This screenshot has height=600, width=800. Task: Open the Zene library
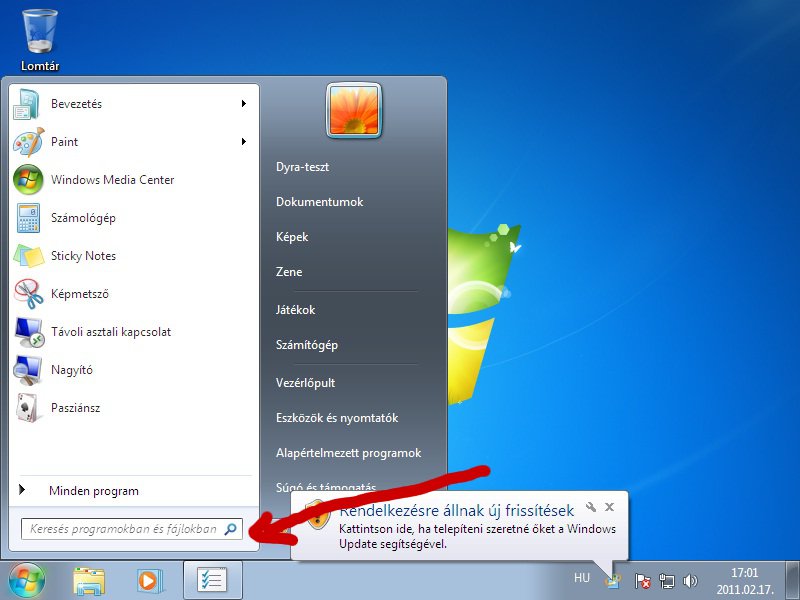tap(289, 272)
